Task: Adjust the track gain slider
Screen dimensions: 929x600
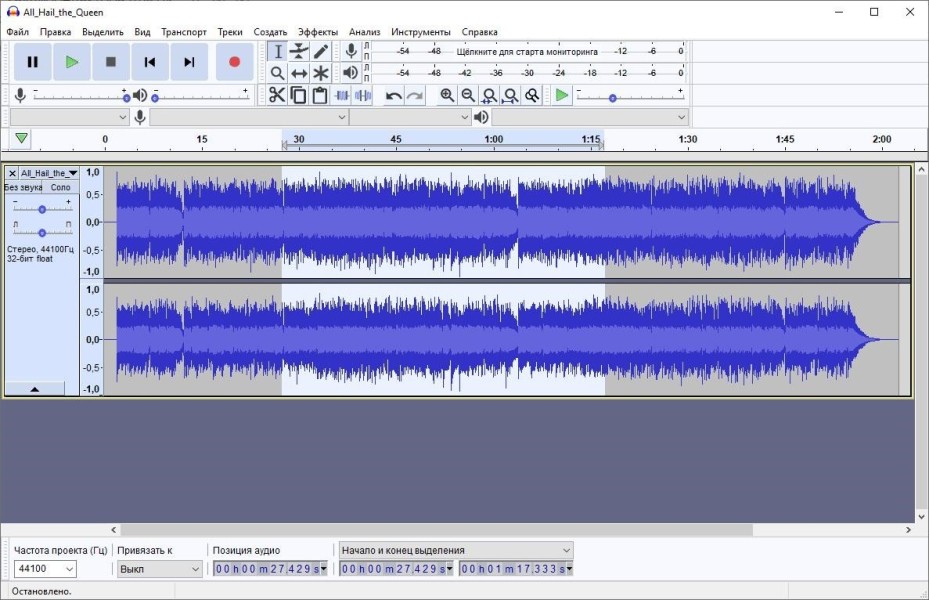Action: pos(41,209)
